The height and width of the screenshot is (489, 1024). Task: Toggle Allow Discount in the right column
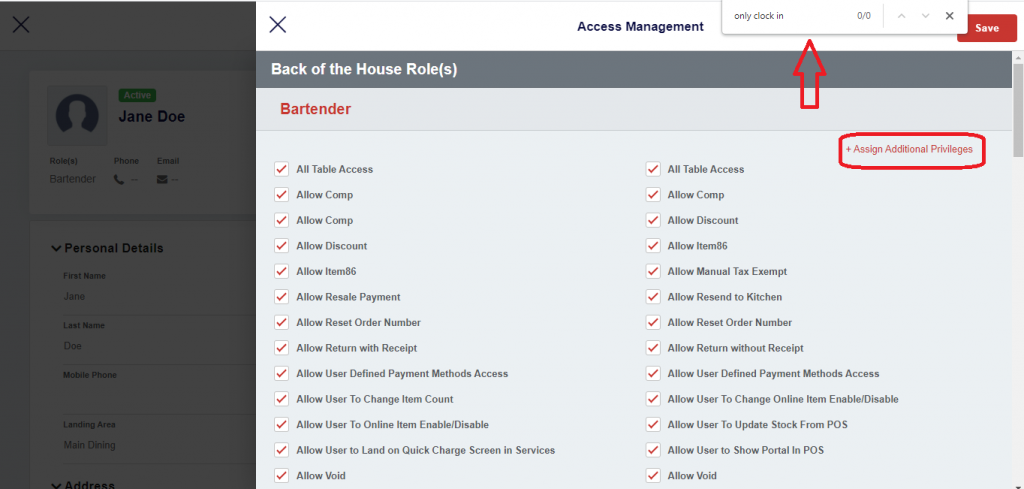(x=652, y=220)
